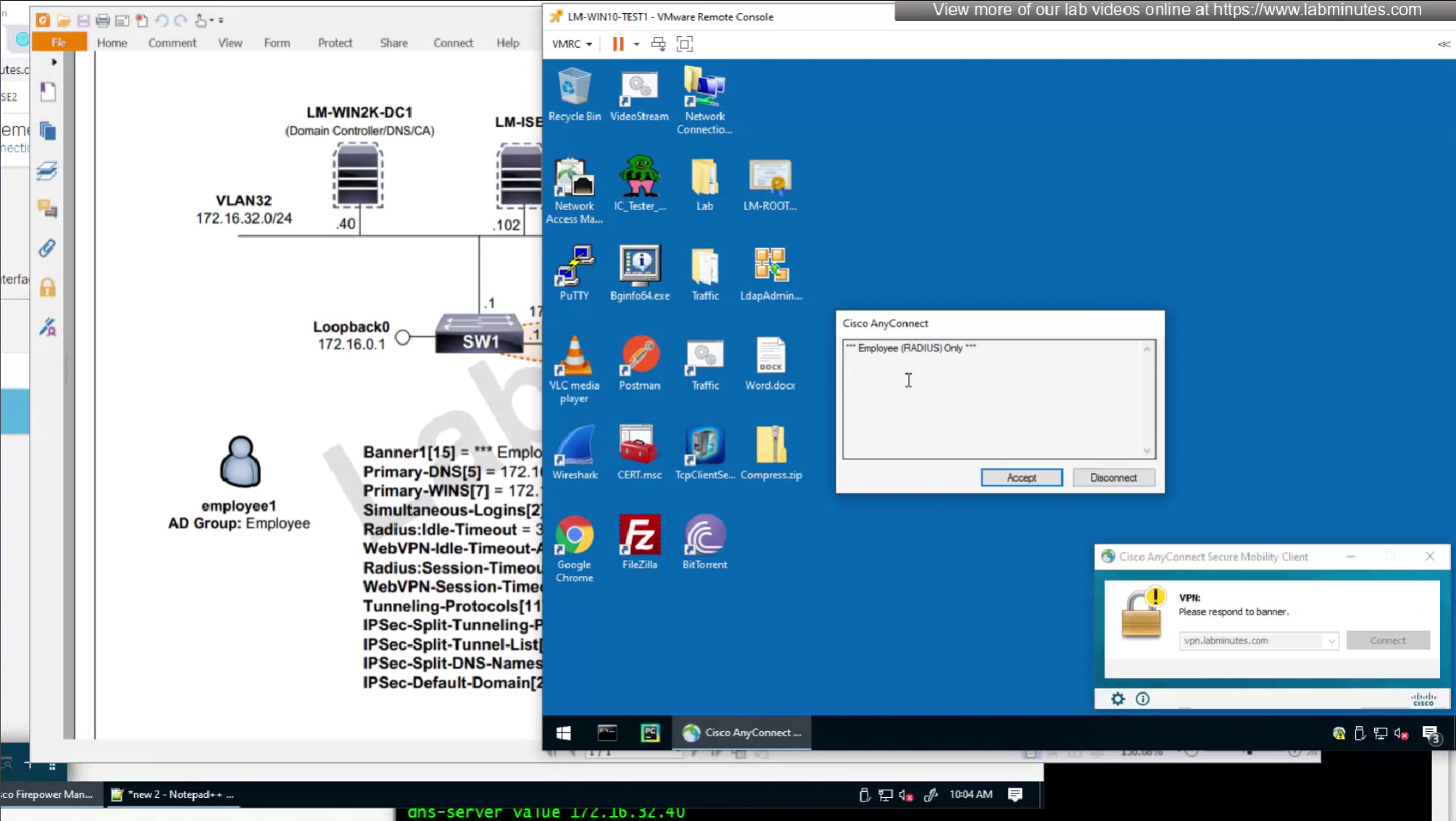Open the PuTTY desktop shortcut

[574, 270]
